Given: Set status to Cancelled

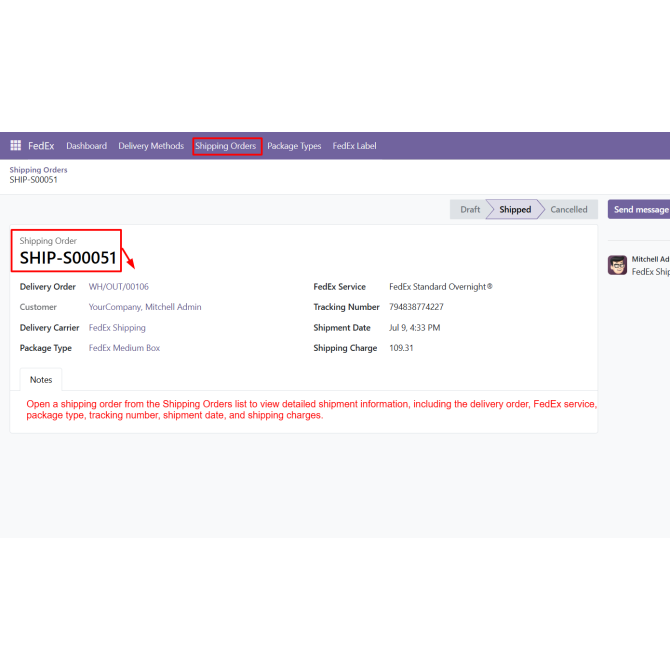Looking at the screenshot, I should (569, 209).
